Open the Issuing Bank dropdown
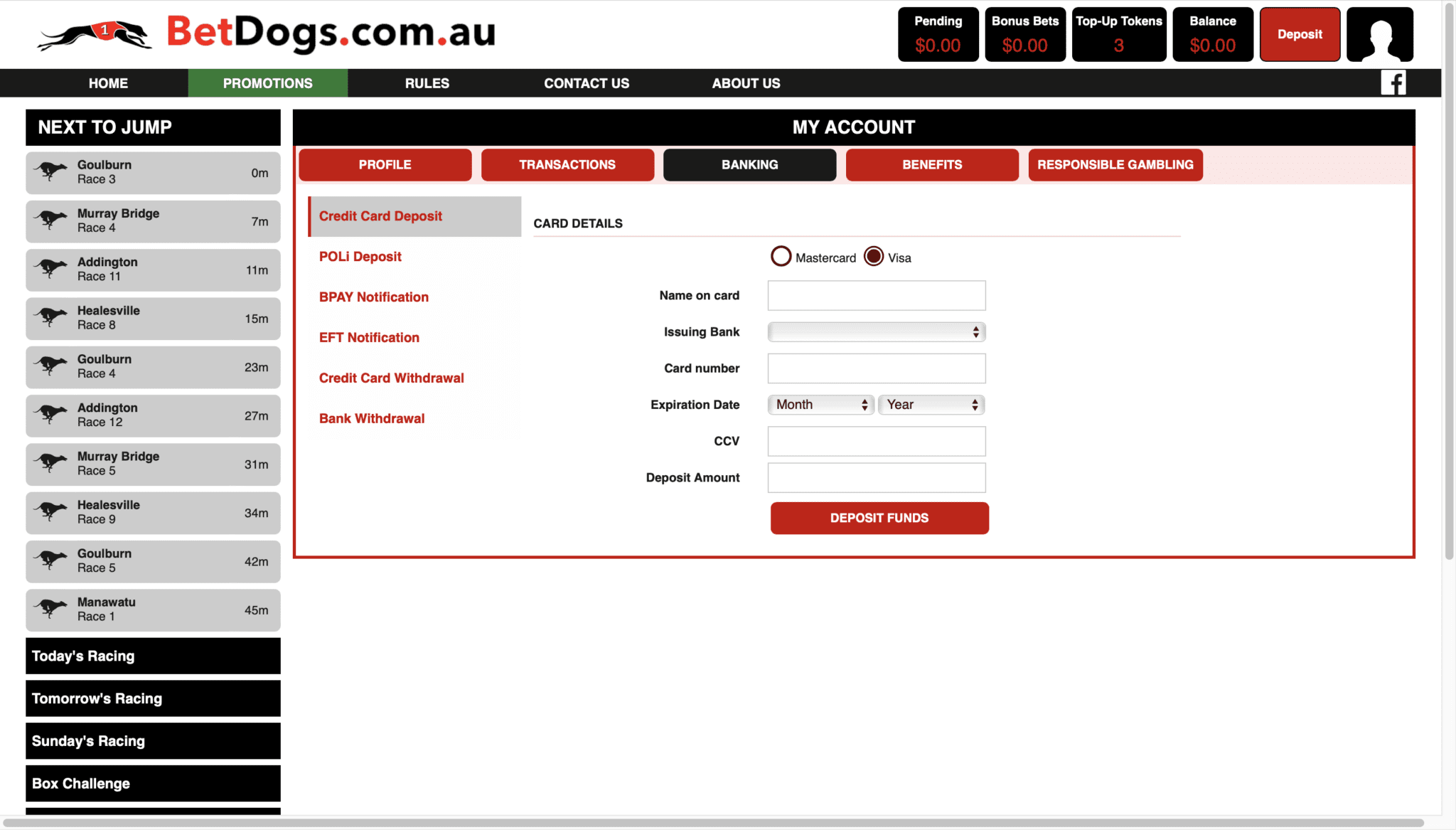 [x=877, y=332]
